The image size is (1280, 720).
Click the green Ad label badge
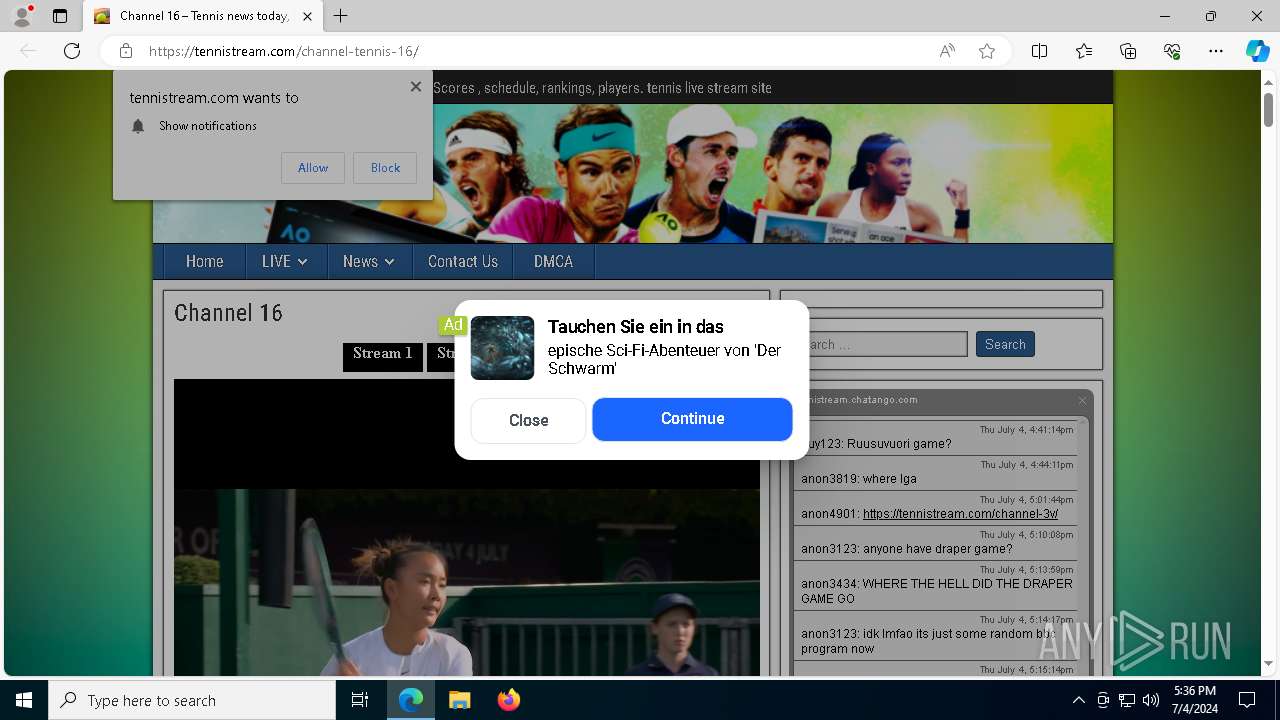(x=453, y=325)
